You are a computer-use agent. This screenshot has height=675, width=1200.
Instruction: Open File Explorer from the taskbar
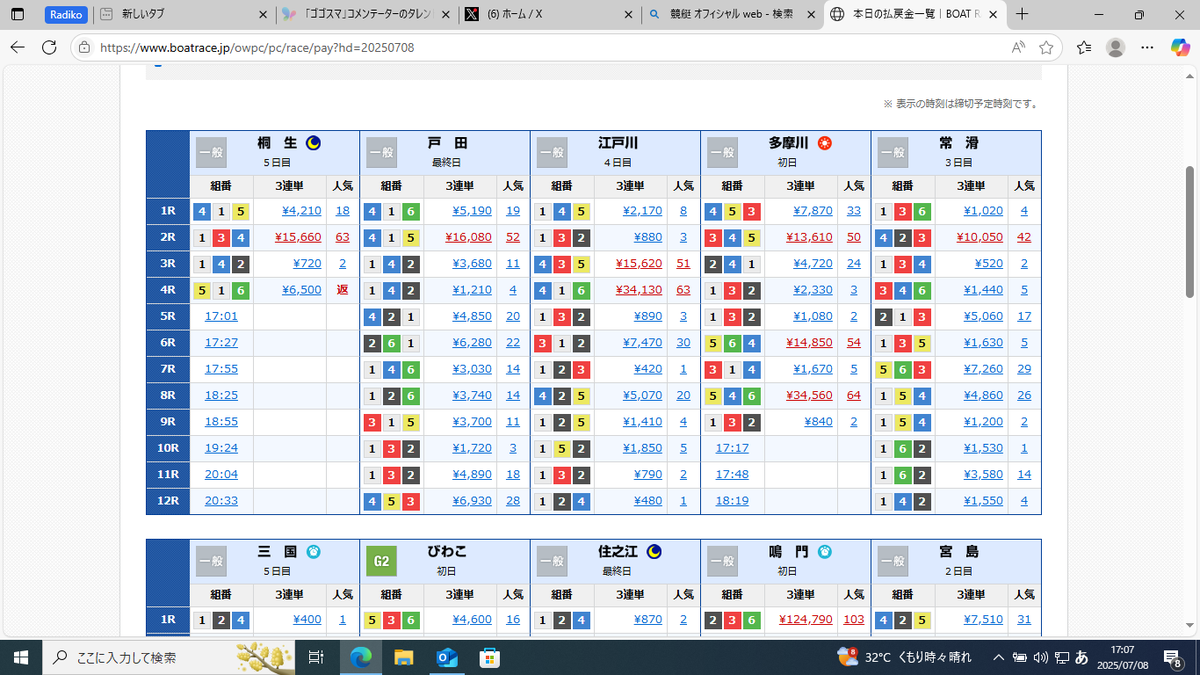pos(404,657)
